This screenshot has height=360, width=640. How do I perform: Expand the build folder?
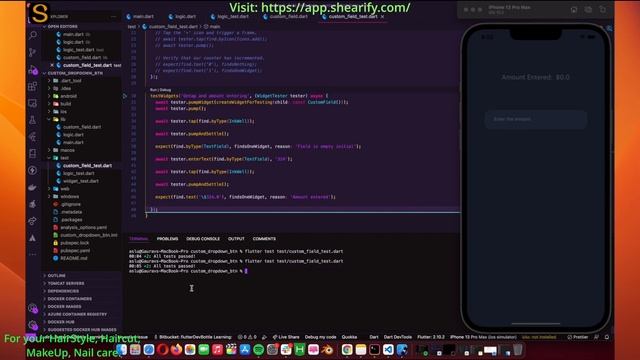[62, 104]
